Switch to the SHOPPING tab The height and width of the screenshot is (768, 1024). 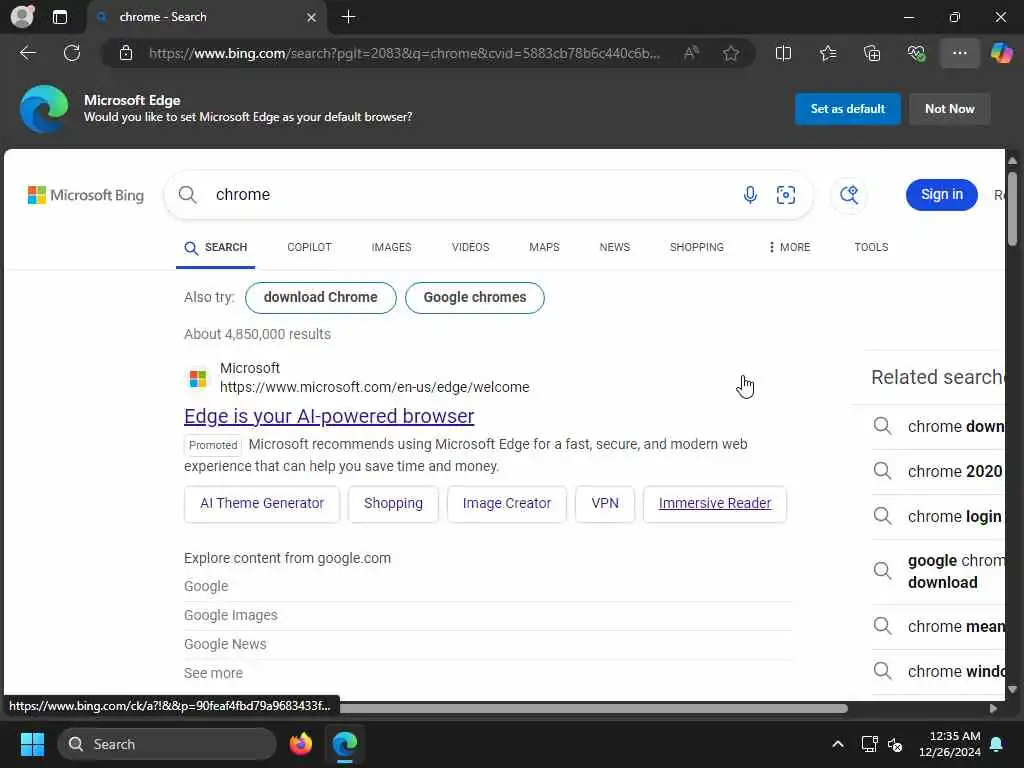tap(697, 248)
